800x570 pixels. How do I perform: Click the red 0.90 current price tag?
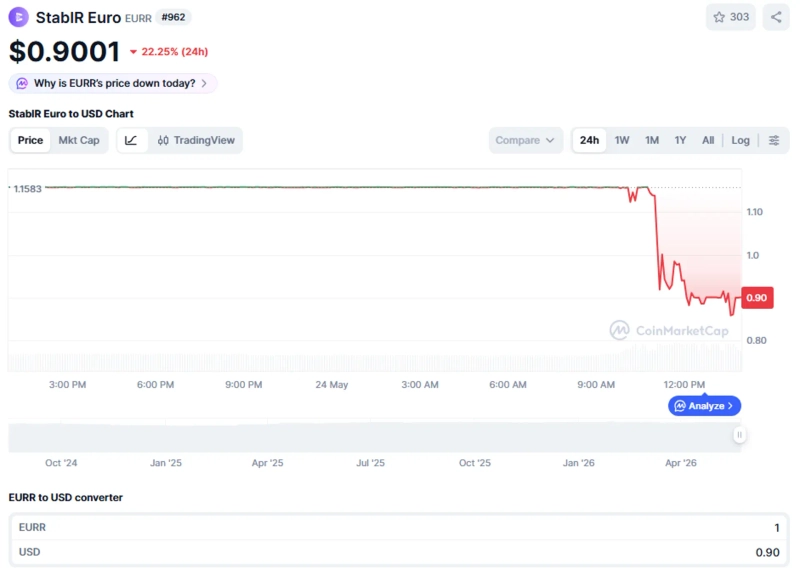757,298
